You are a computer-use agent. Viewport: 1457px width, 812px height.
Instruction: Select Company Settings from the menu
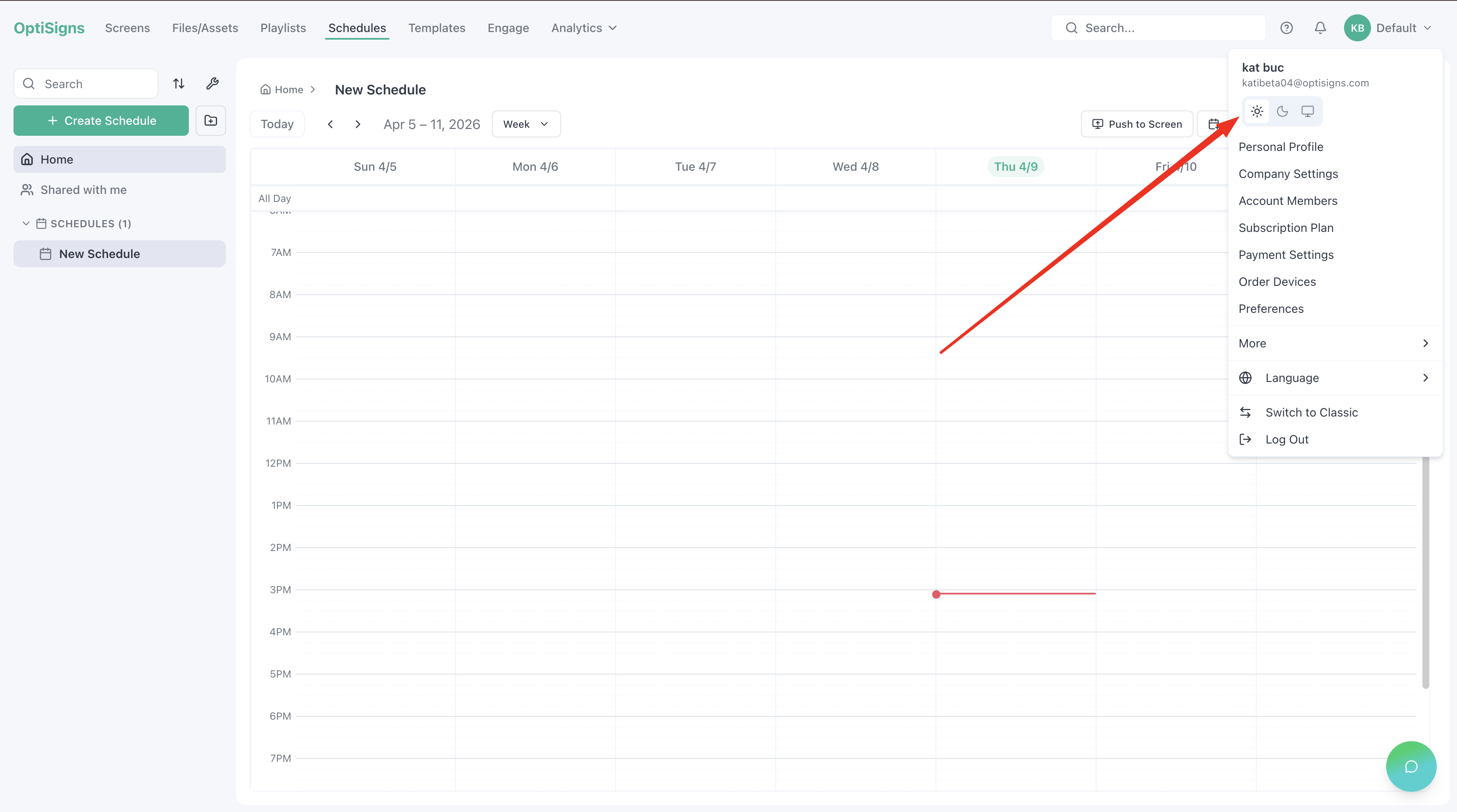(1288, 174)
